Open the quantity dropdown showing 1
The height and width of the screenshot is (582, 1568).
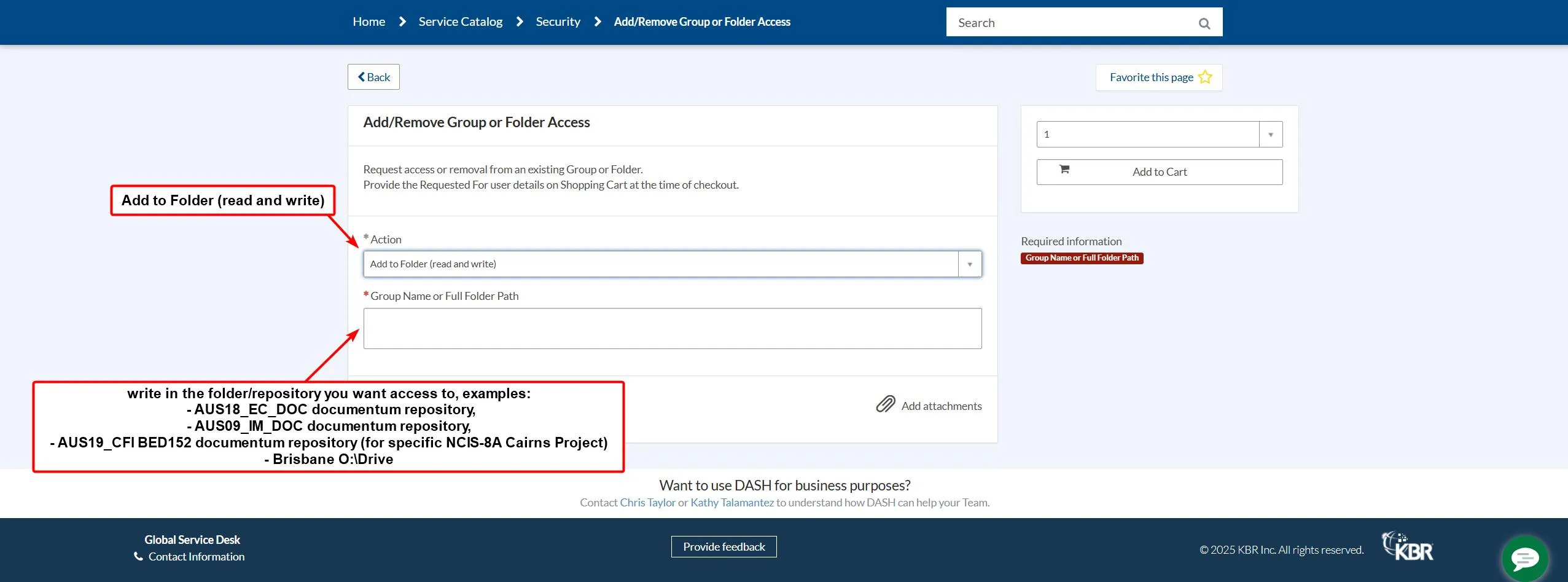[x=1146, y=134]
